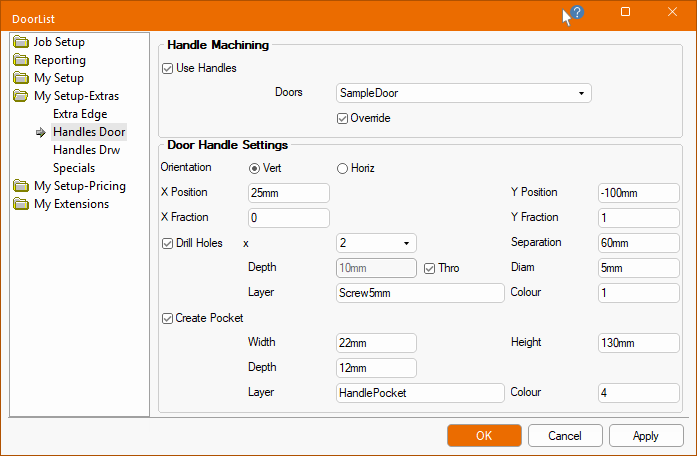The image size is (697, 456).
Task: Click the arrow marker beside Handles Door
Action: (41, 132)
